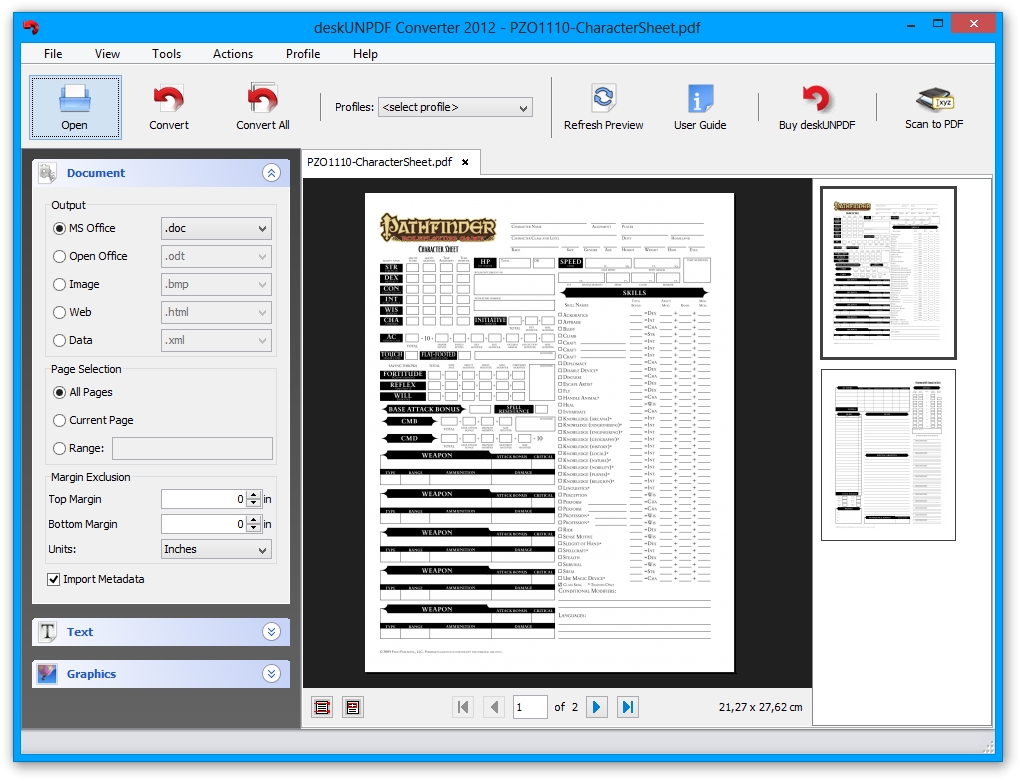This screenshot has width=1020, height=781.
Task: Open the Tools menu
Action: [167, 54]
